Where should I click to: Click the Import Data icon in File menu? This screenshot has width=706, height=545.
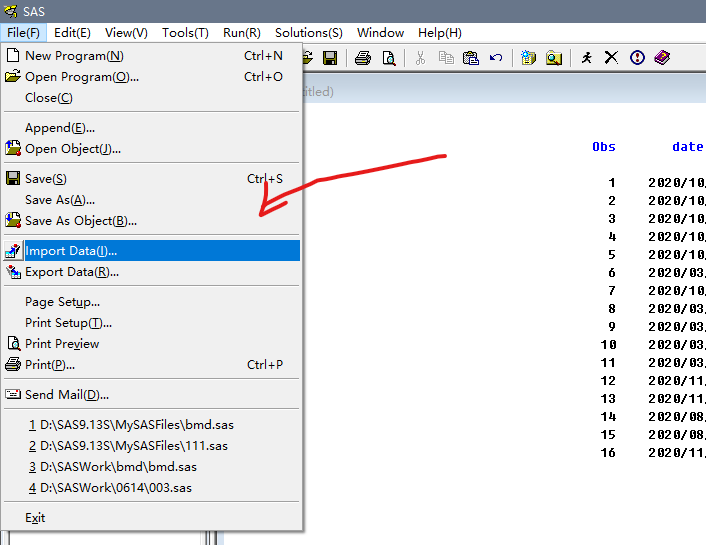[x=13, y=251]
